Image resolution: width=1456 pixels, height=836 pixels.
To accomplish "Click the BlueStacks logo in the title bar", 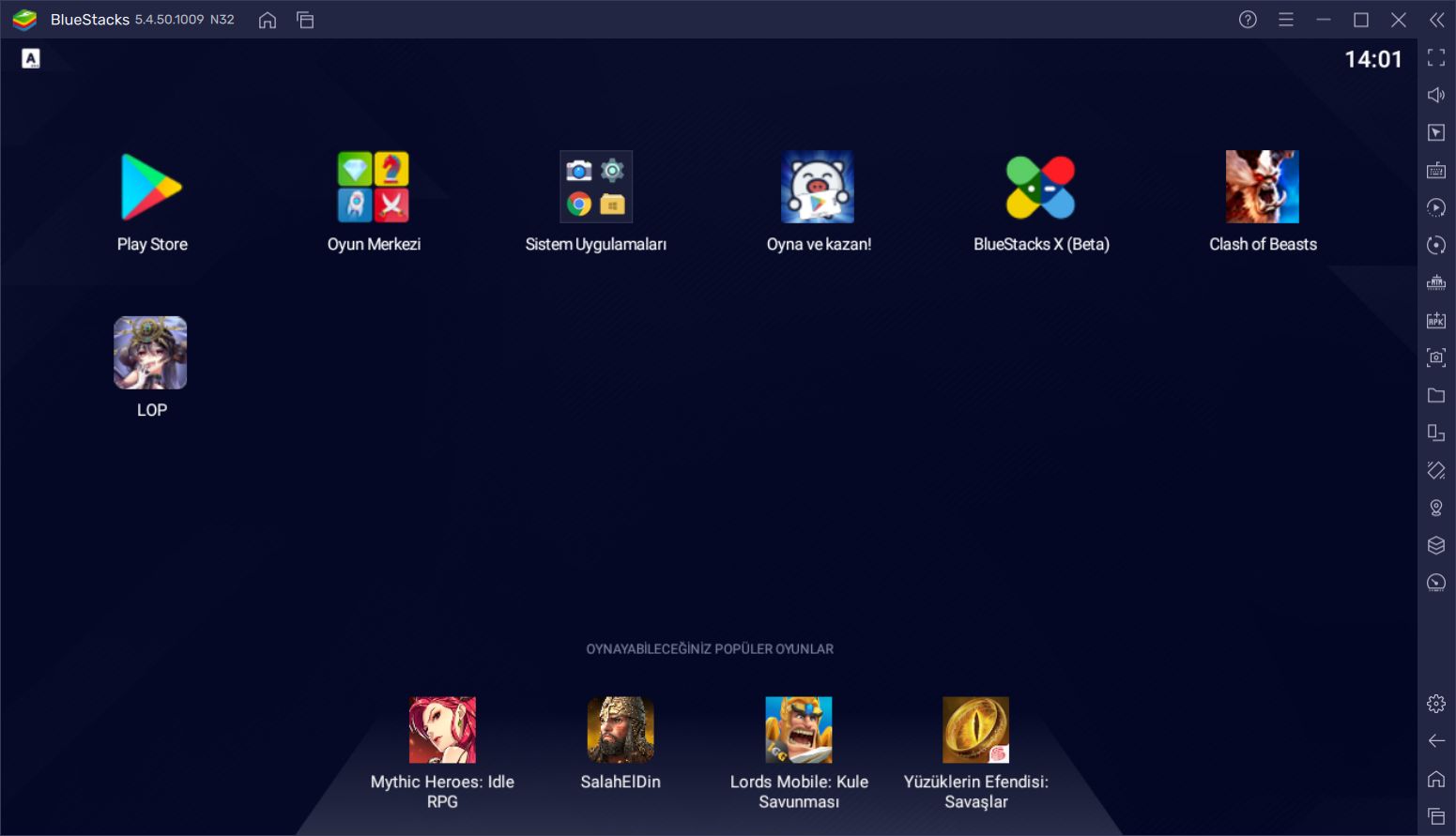I will 24,20.
